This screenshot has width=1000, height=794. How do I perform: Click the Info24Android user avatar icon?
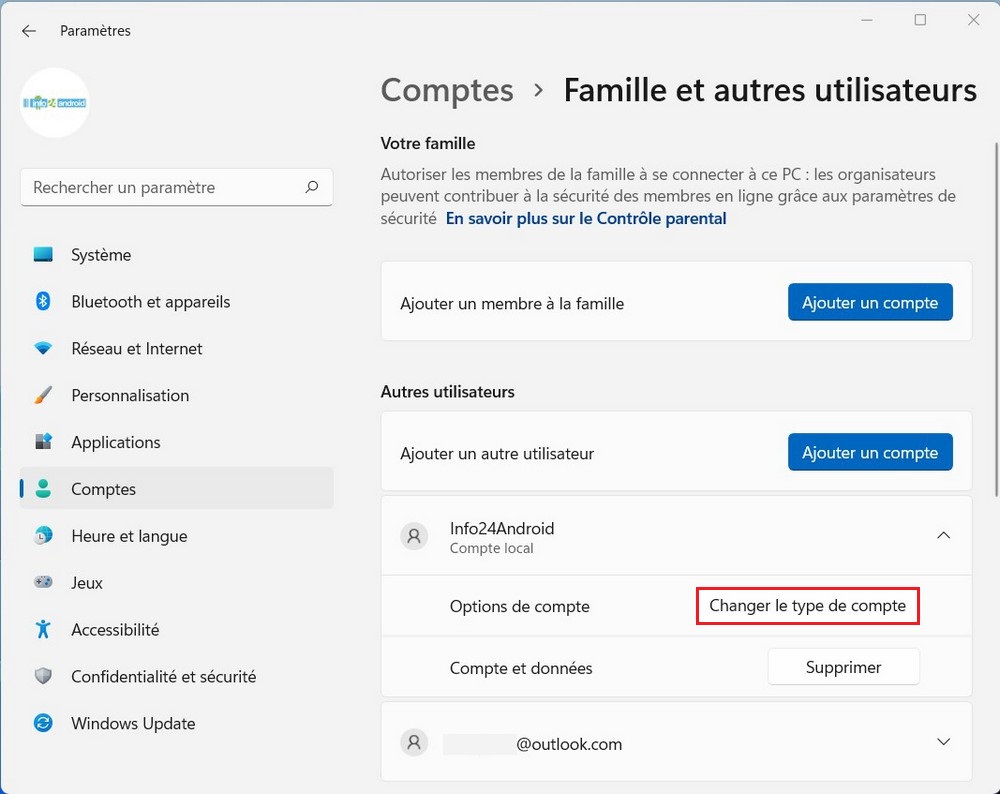tap(414, 536)
